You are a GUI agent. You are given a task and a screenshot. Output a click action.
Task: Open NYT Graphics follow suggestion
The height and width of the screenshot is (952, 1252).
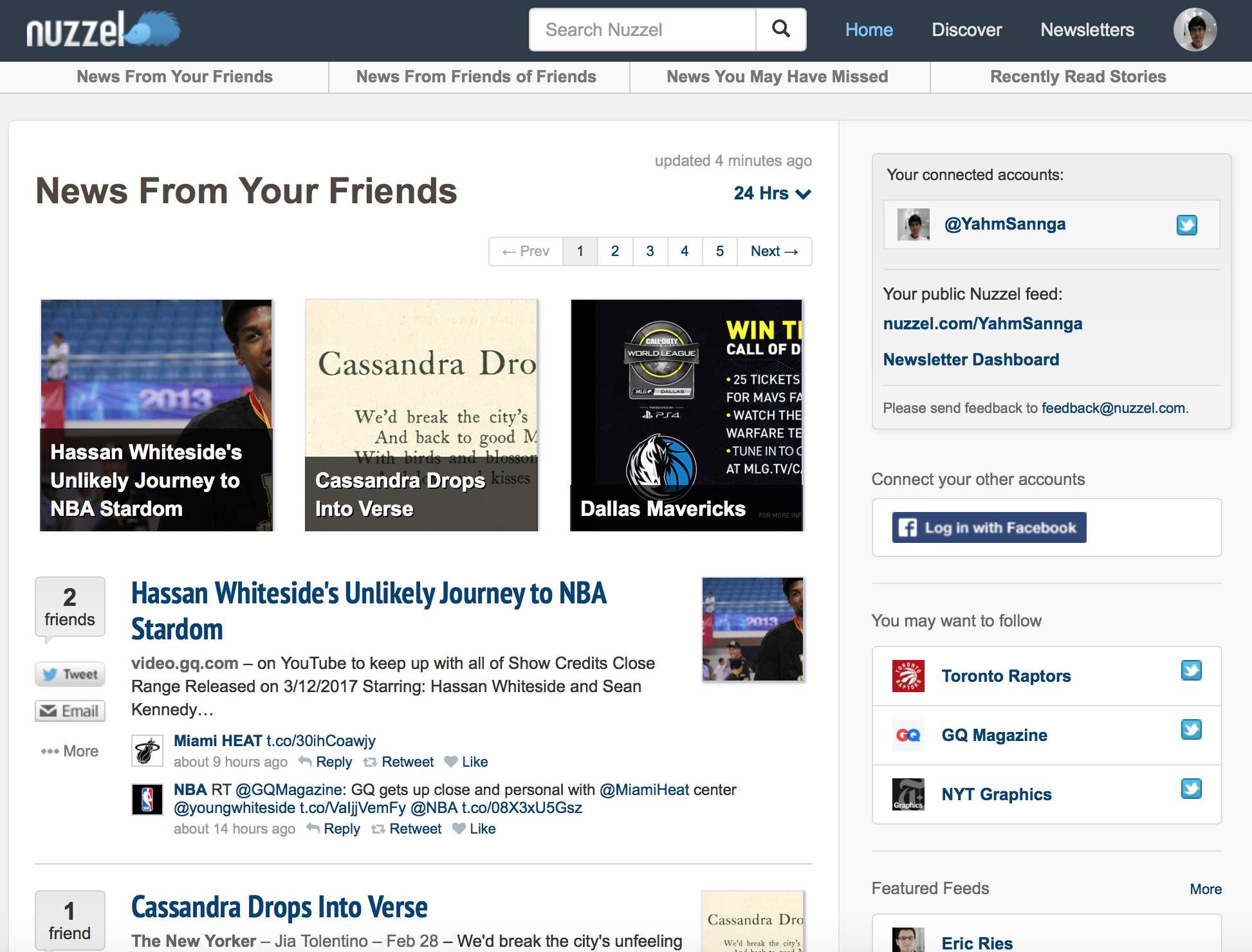point(997,794)
